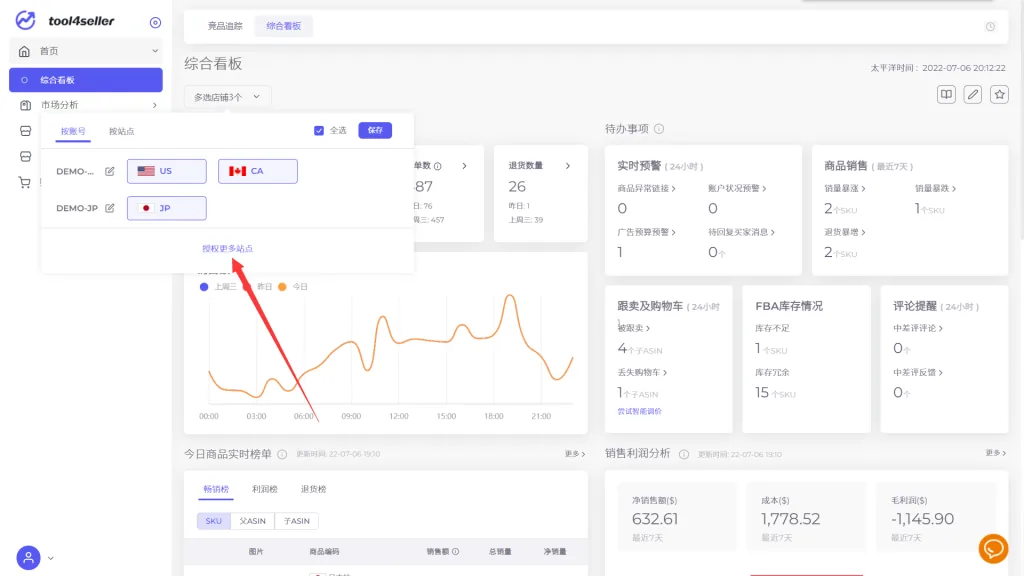
Task: Open 待回复买家消息 link
Action: [x=741, y=232]
